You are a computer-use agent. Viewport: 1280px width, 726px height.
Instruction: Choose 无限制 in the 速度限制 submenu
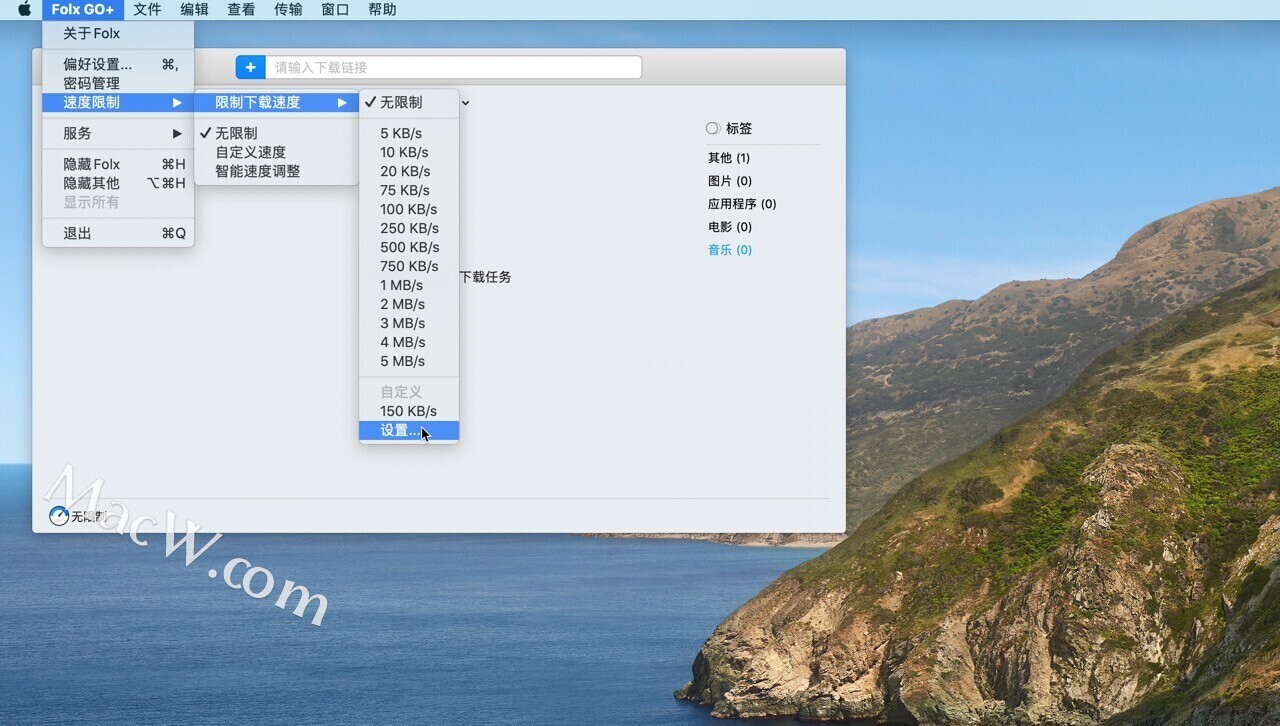(x=276, y=133)
